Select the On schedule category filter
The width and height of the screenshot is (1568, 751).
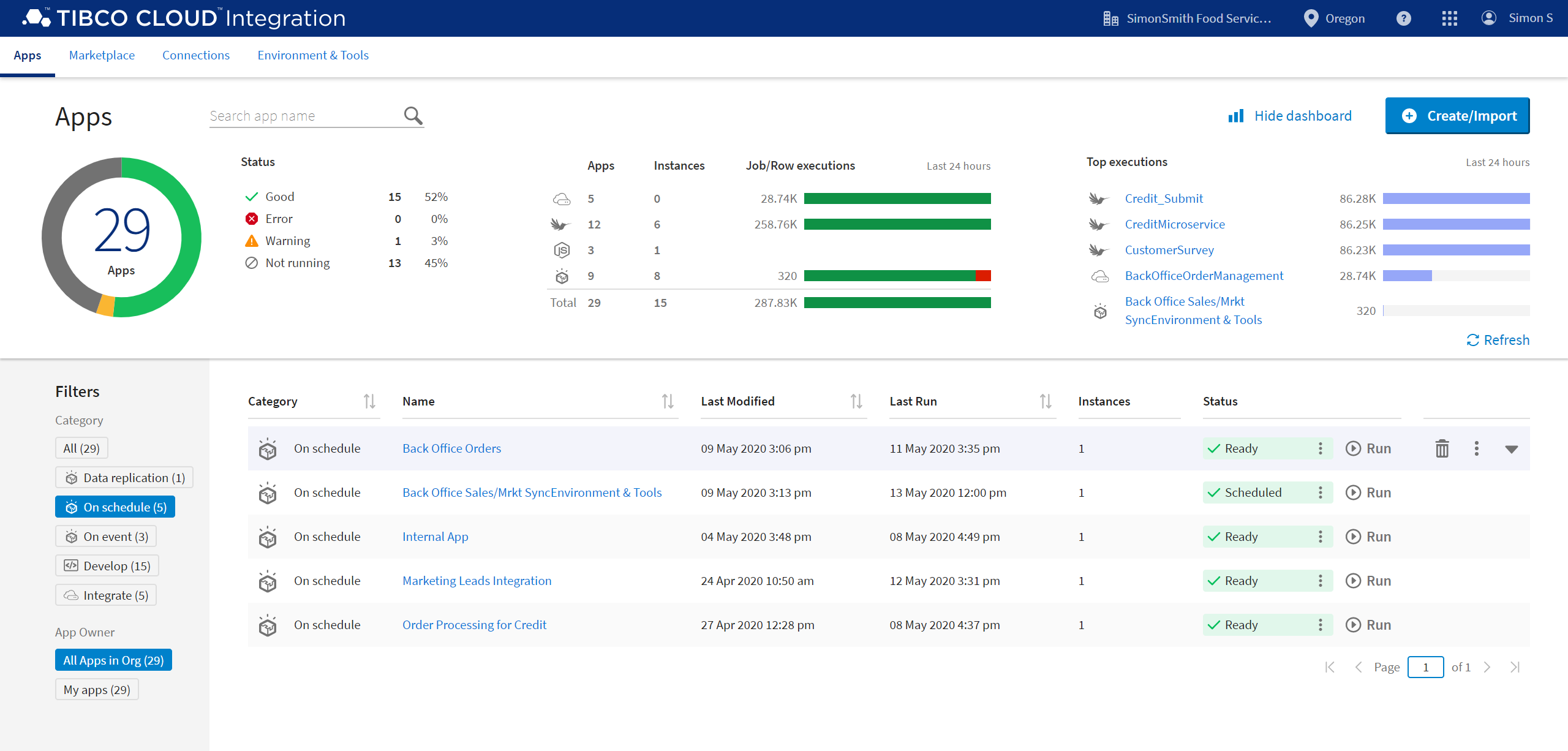click(115, 507)
